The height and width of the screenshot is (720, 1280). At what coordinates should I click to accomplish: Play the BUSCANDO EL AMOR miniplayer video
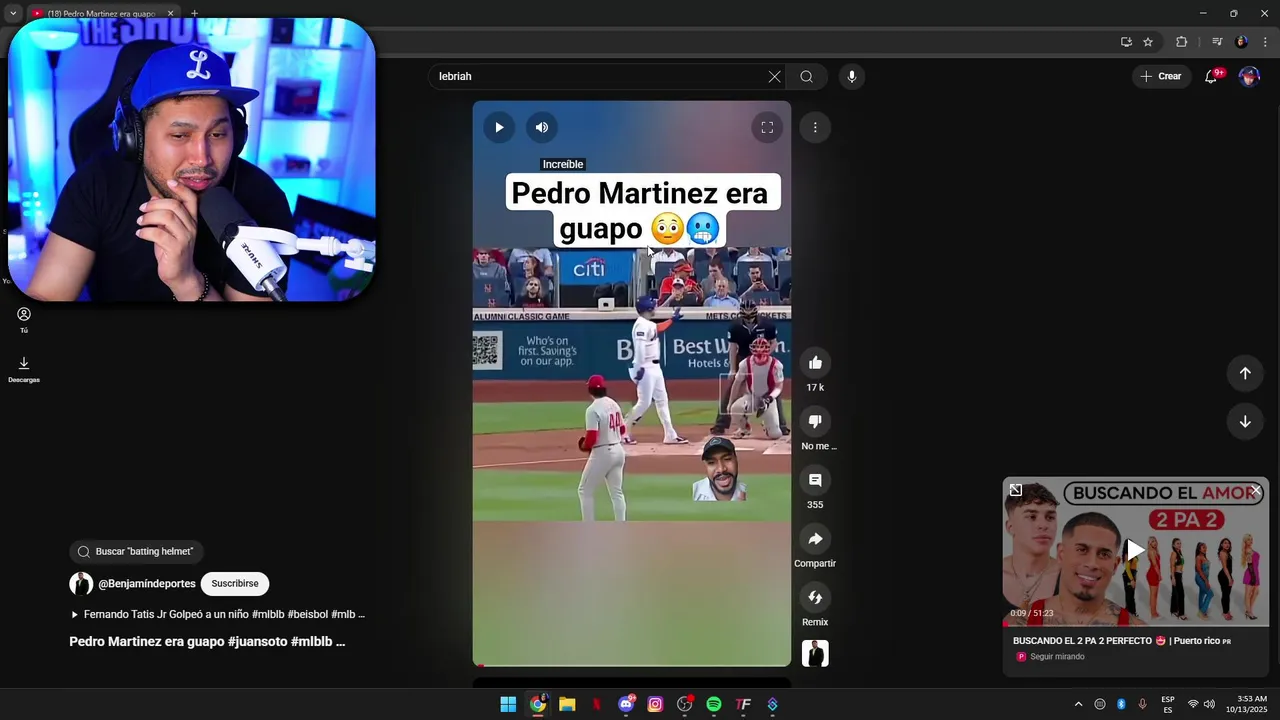pyautogui.click(x=1135, y=550)
